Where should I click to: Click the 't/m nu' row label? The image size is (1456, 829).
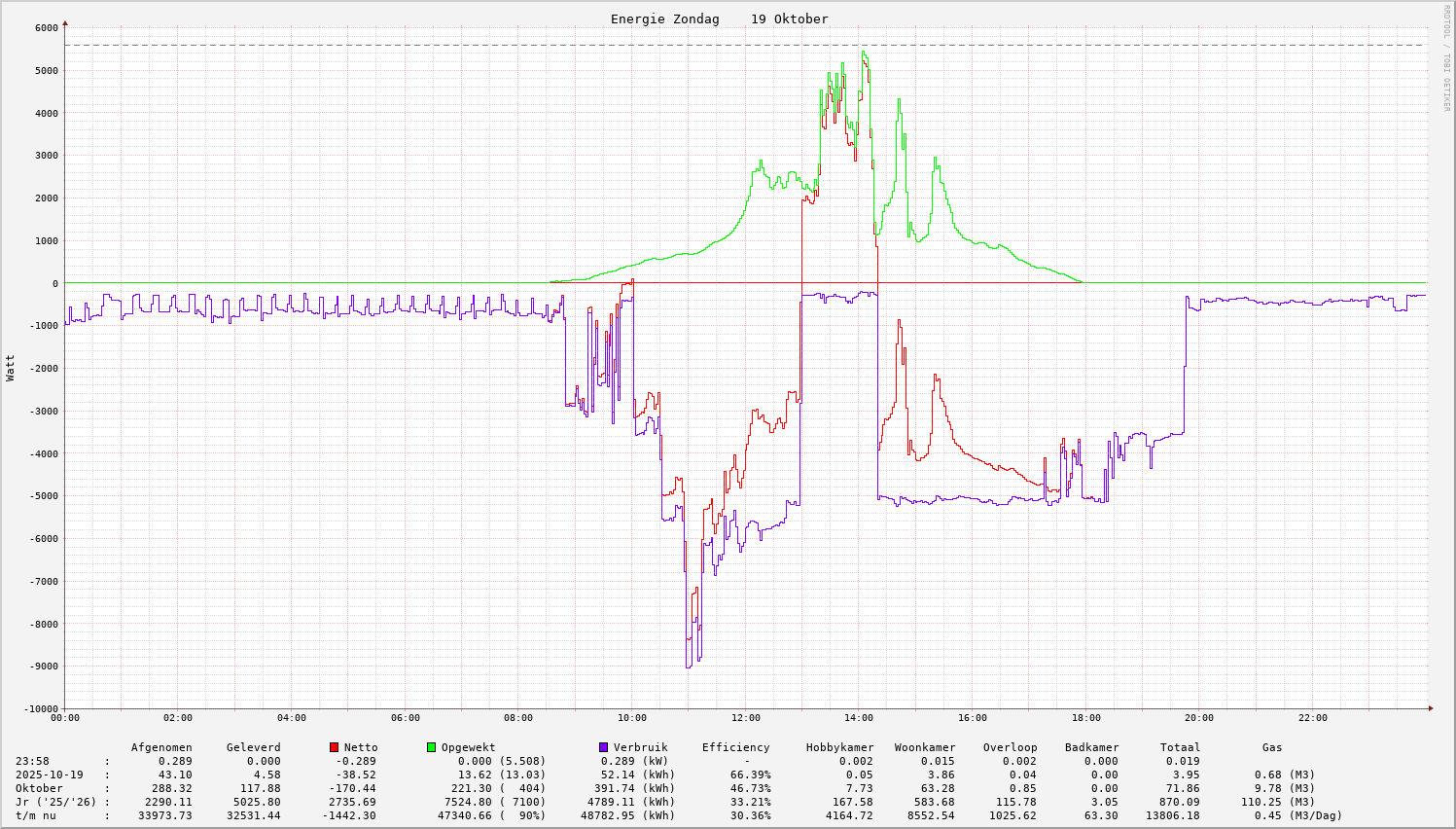[x=36, y=815]
